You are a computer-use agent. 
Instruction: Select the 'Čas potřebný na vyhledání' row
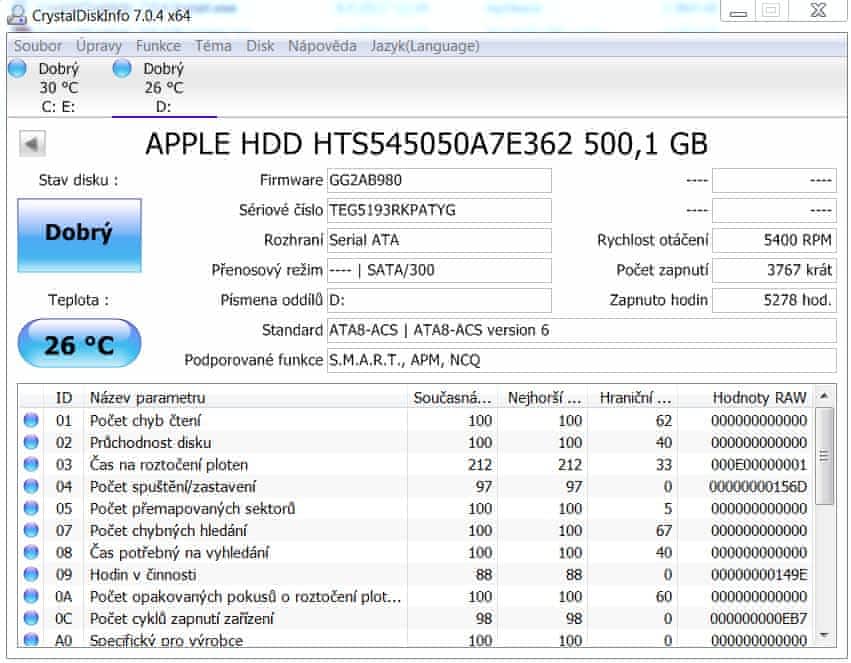point(416,552)
